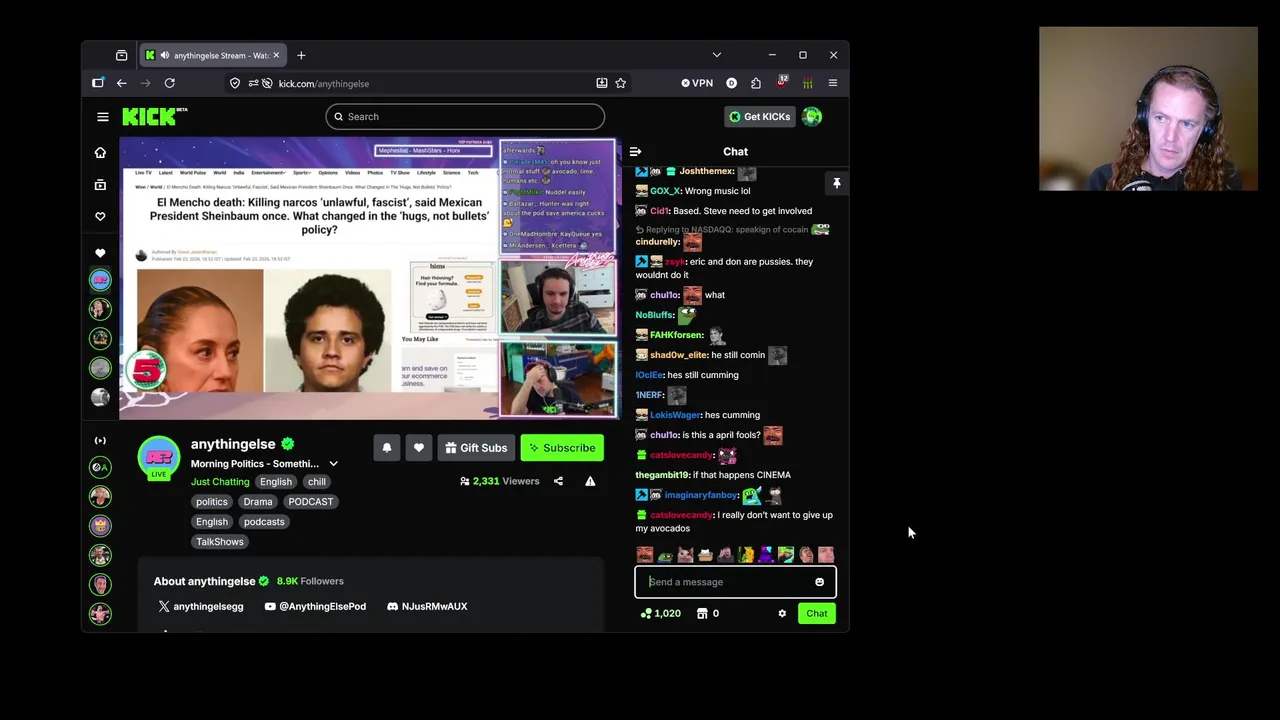Select the TalkShows tag
Screen dimensions: 1280x720
click(x=220, y=542)
